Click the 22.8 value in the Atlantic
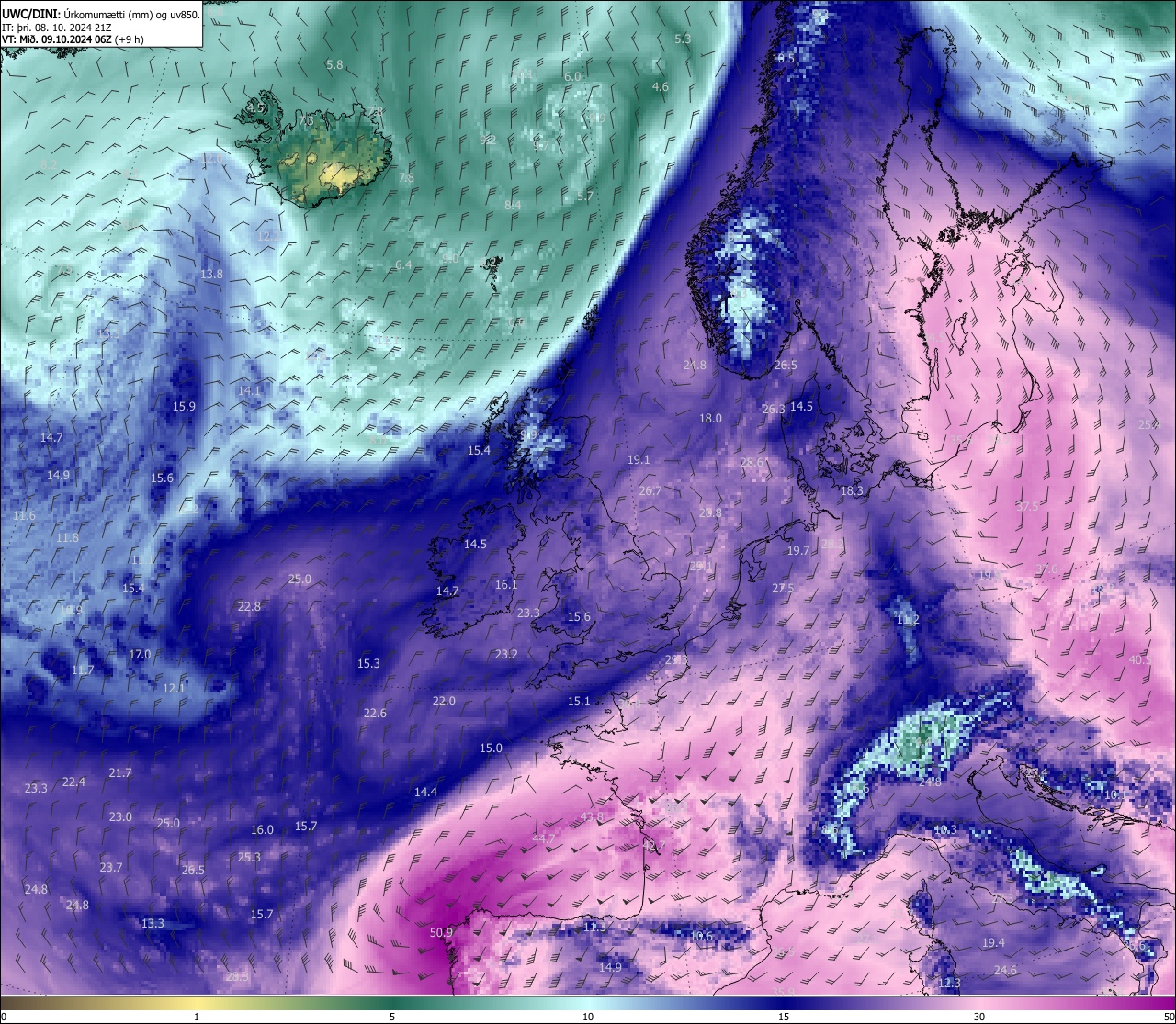Screen dimensions: 1176x1024 click(249, 606)
